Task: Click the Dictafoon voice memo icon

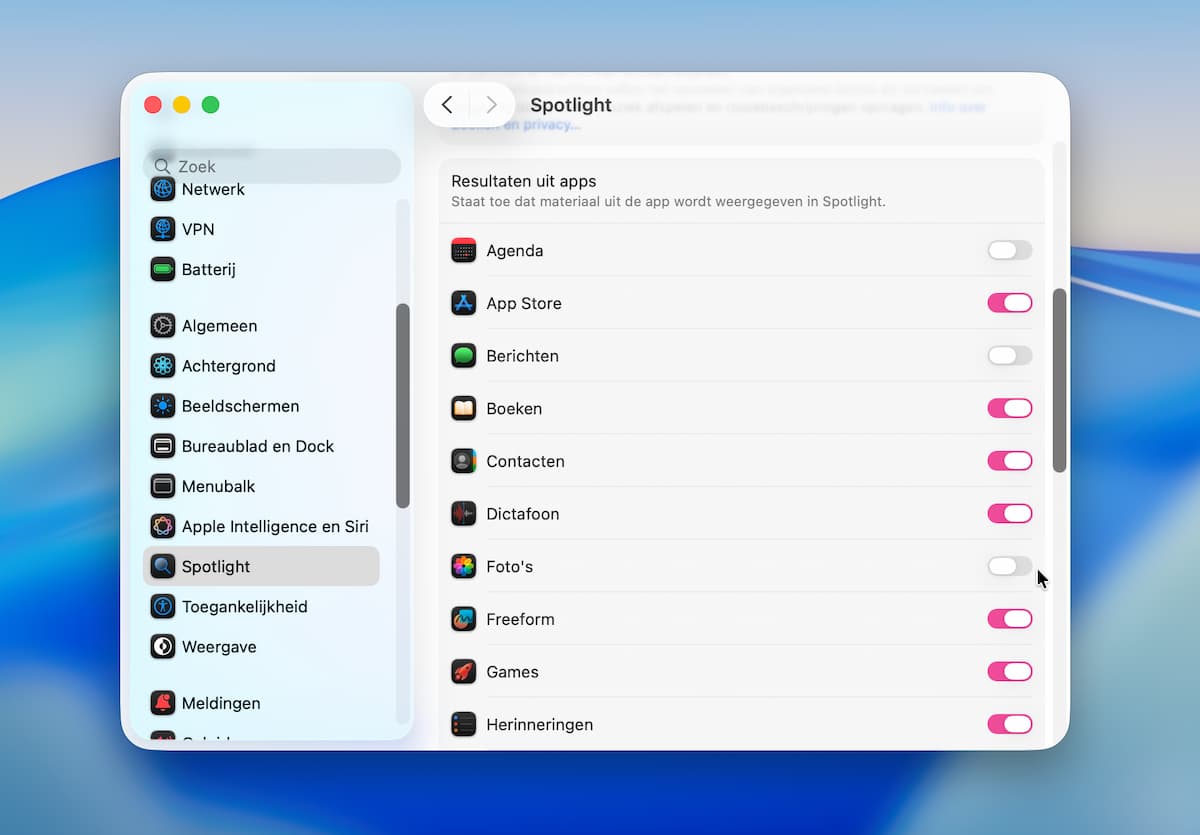Action: pos(463,514)
